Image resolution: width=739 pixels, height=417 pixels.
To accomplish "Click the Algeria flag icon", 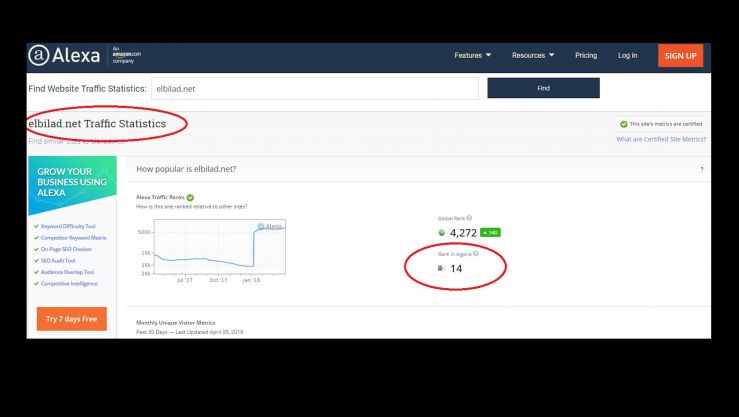I will point(442,268).
